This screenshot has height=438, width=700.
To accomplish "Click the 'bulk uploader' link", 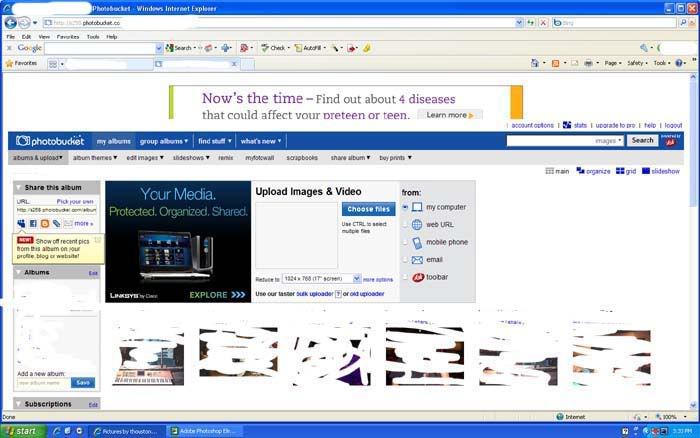I will [315, 294].
